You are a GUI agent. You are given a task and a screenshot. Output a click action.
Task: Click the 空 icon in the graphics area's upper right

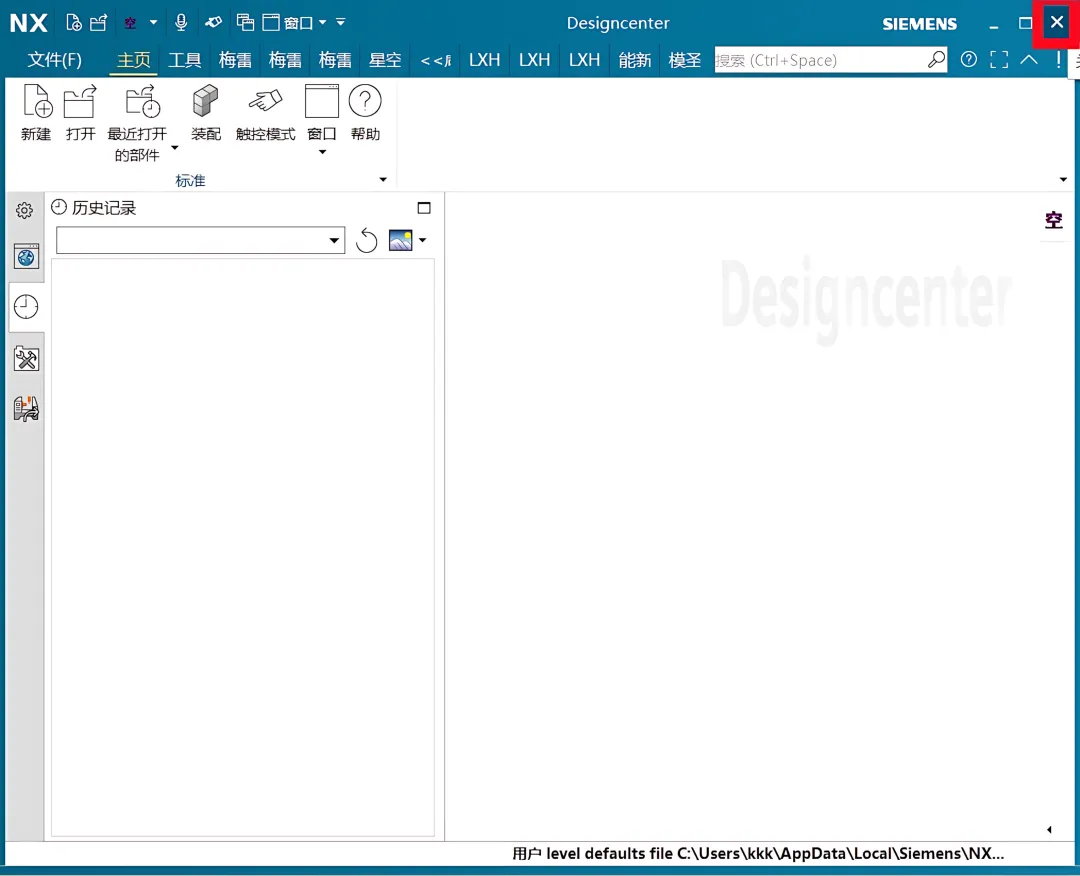(1054, 220)
